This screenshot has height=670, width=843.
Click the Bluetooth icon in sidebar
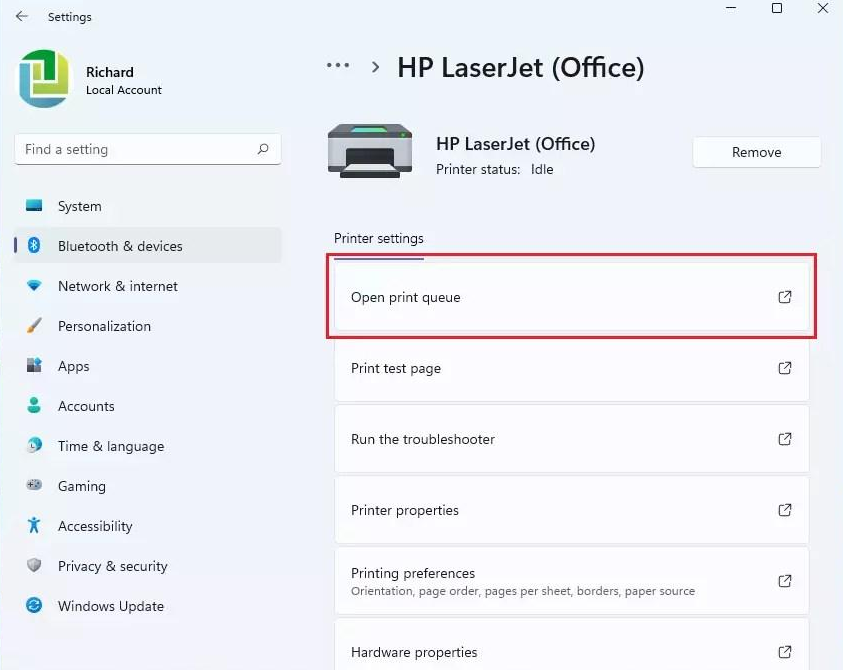point(34,245)
